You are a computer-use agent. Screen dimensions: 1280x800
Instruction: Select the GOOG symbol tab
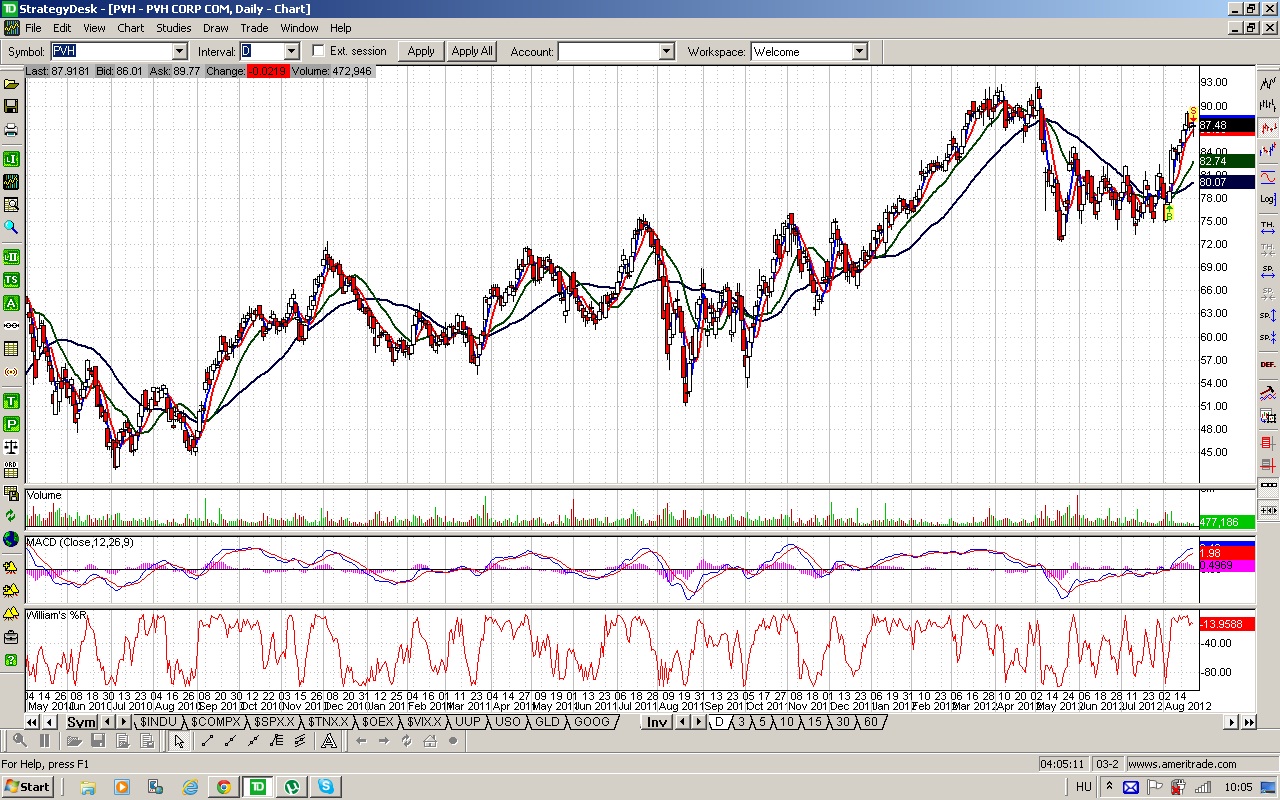[x=592, y=722]
